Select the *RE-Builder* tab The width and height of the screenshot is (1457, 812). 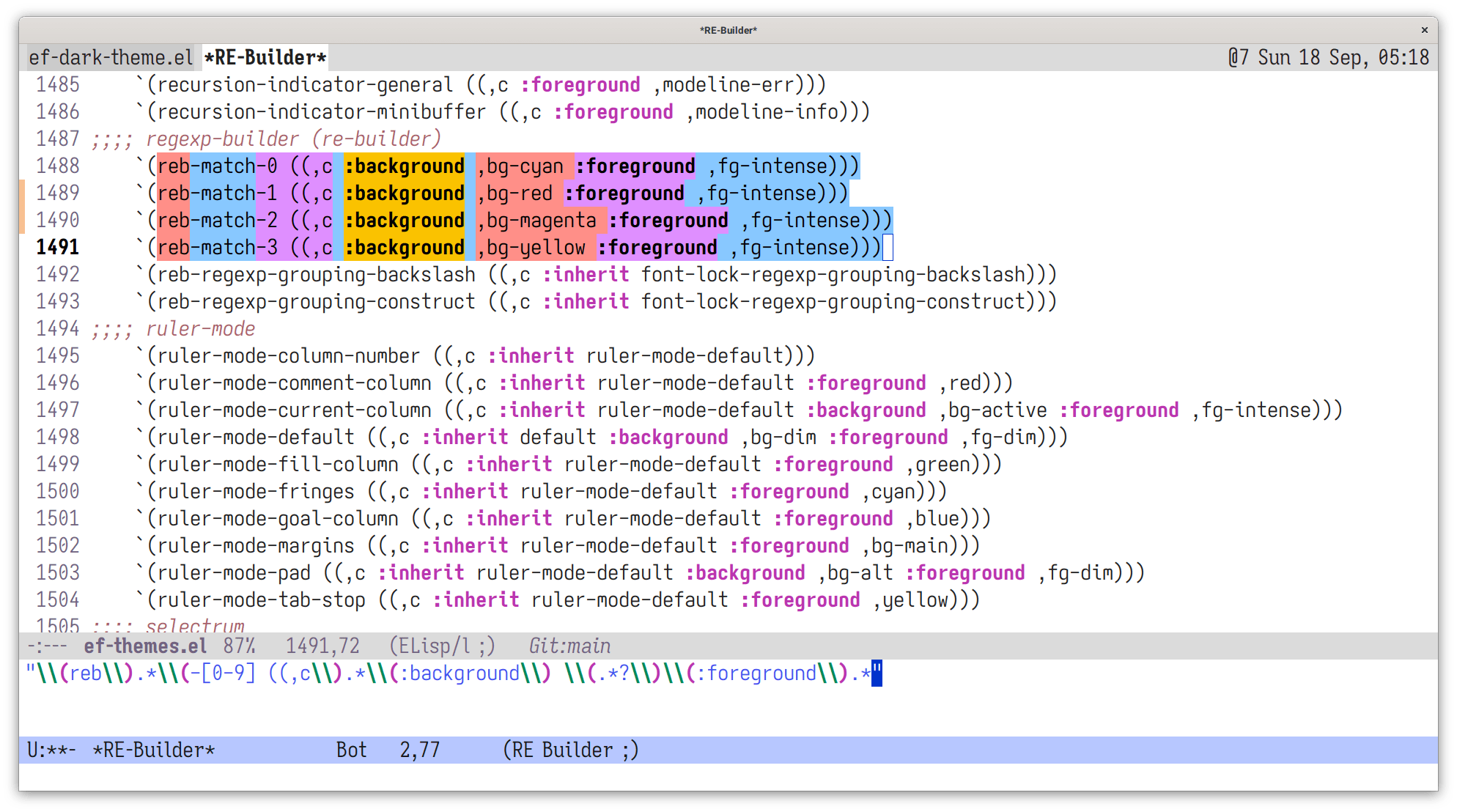pos(265,57)
